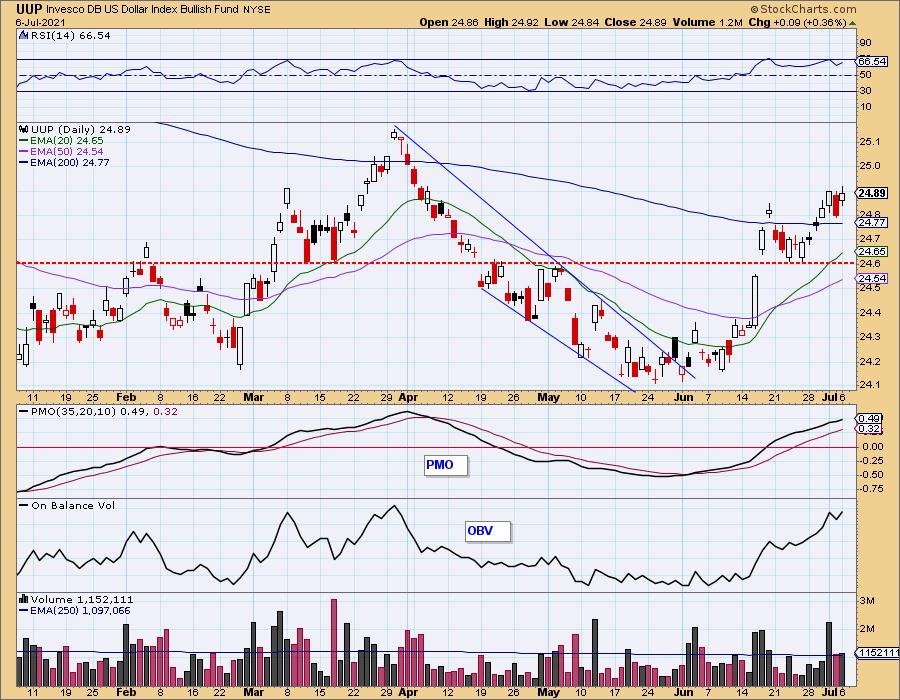Click the EMA(200) 24.77 legend entry
Image resolution: width=900 pixels, height=700 pixels.
(x=69, y=162)
